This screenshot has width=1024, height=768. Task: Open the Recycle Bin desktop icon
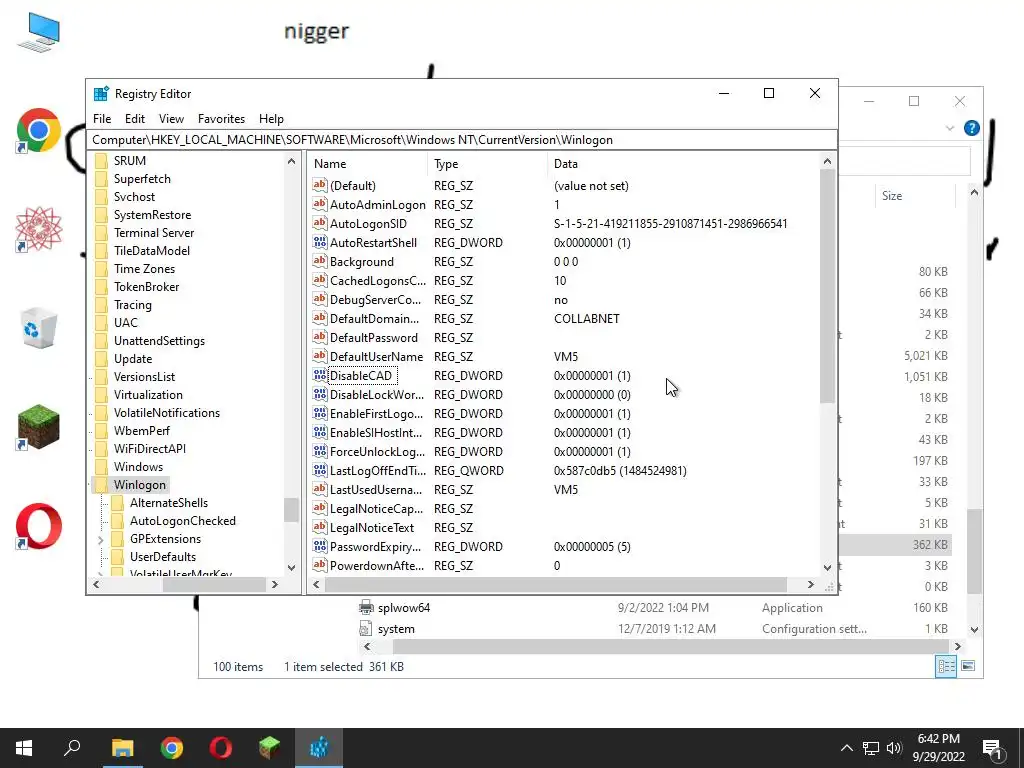tap(39, 328)
